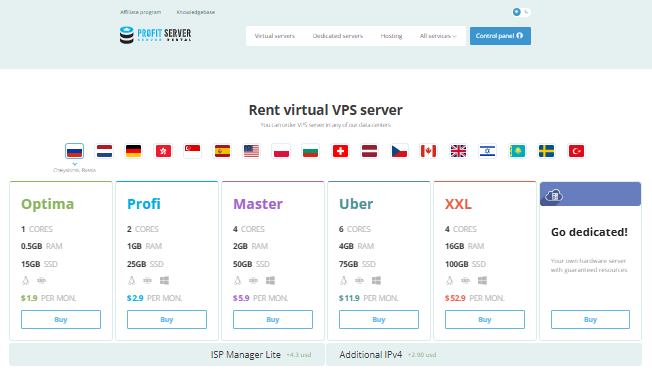
Task: Click the 75GB SSD spec in Uber
Action: pyautogui.click(x=357, y=264)
